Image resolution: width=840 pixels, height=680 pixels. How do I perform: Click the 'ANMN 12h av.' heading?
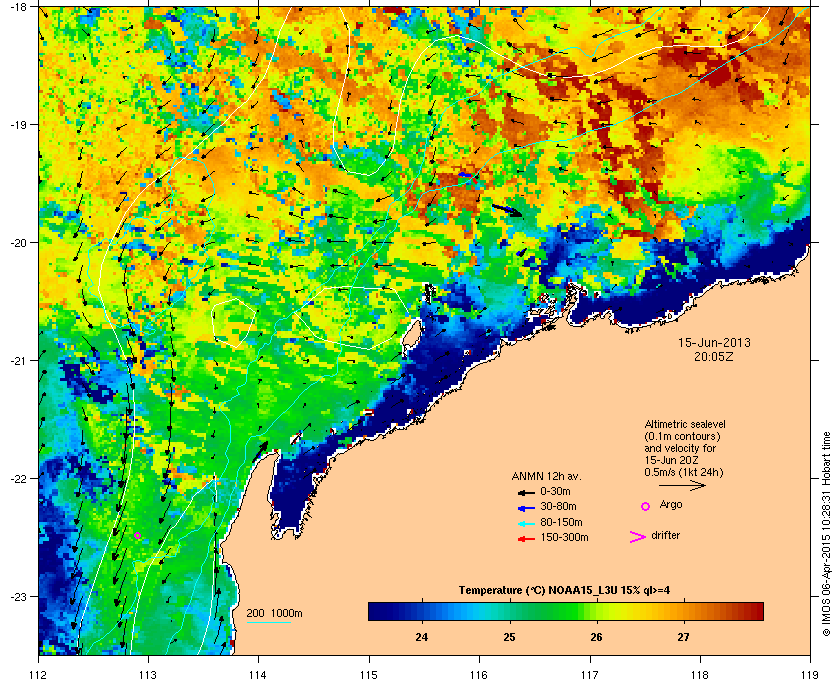coord(546,476)
